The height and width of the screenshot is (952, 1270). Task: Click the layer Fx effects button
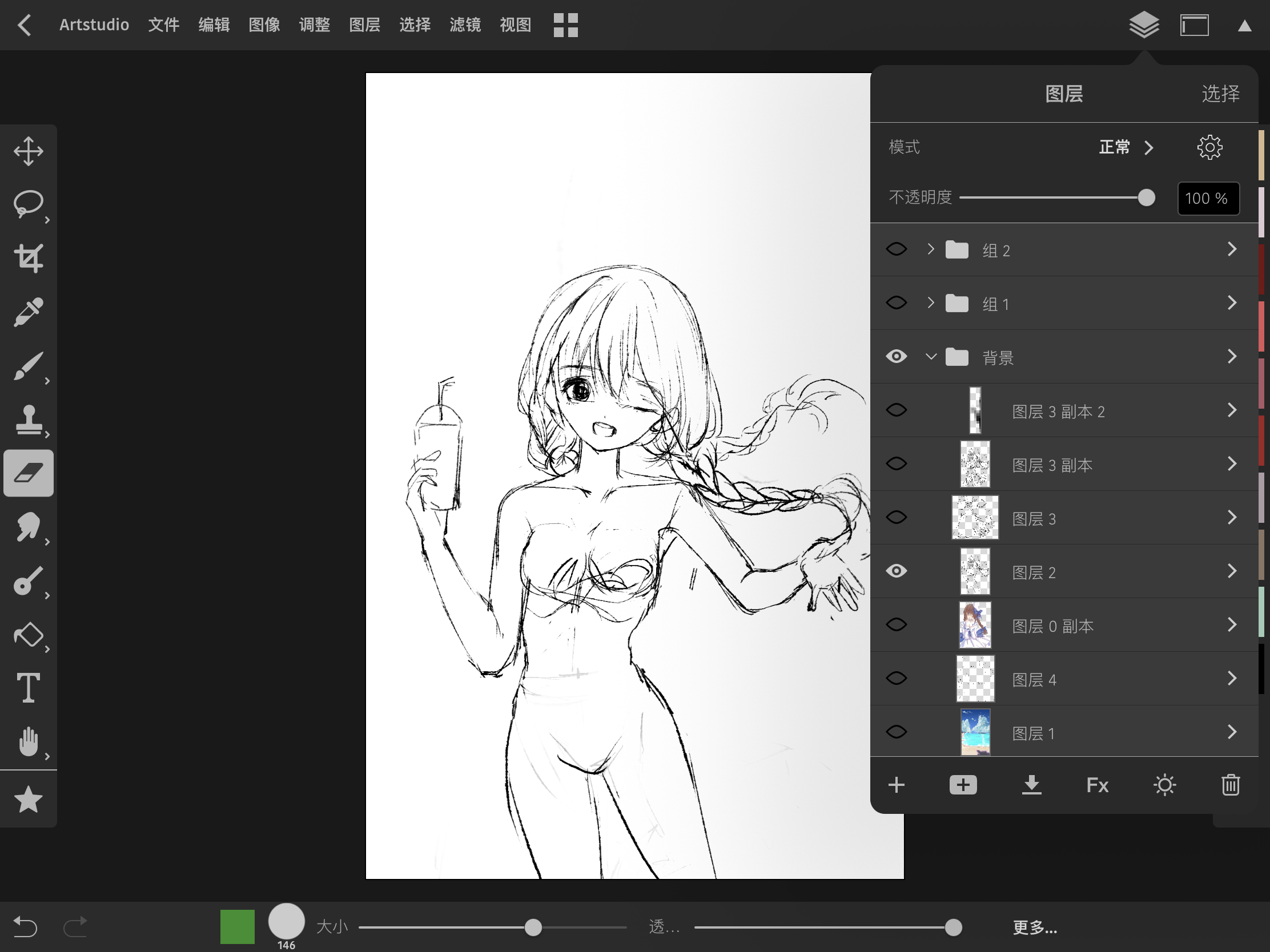pyautogui.click(x=1097, y=785)
